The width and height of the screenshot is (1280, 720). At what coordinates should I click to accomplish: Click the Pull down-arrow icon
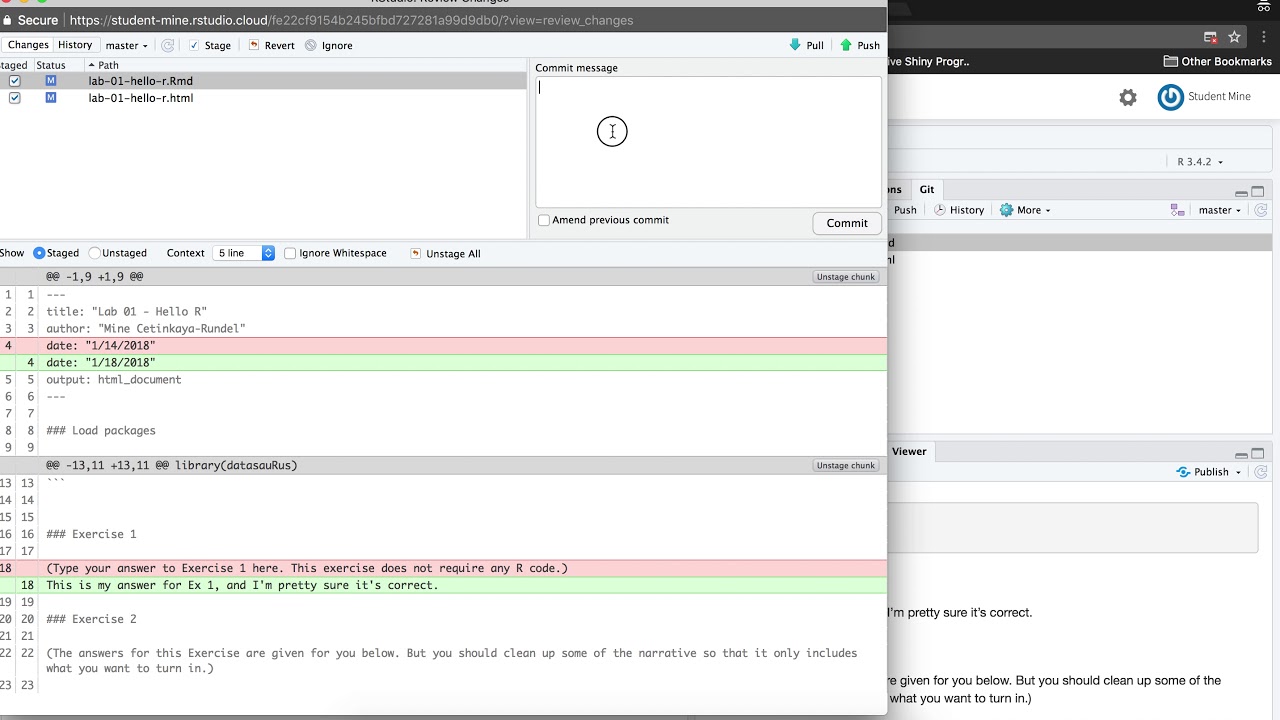click(795, 45)
